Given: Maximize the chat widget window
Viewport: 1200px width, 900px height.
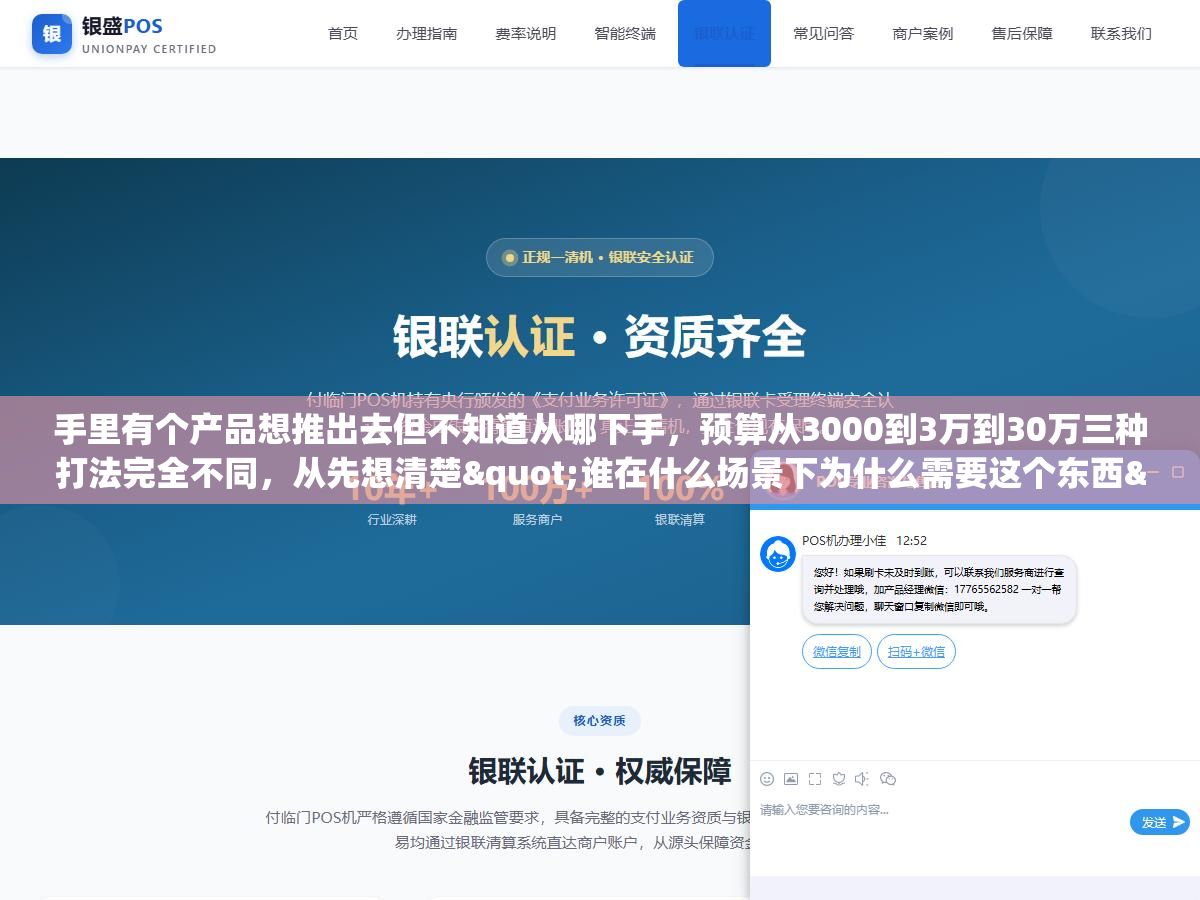Looking at the screenshot, I should (1178, 471).
